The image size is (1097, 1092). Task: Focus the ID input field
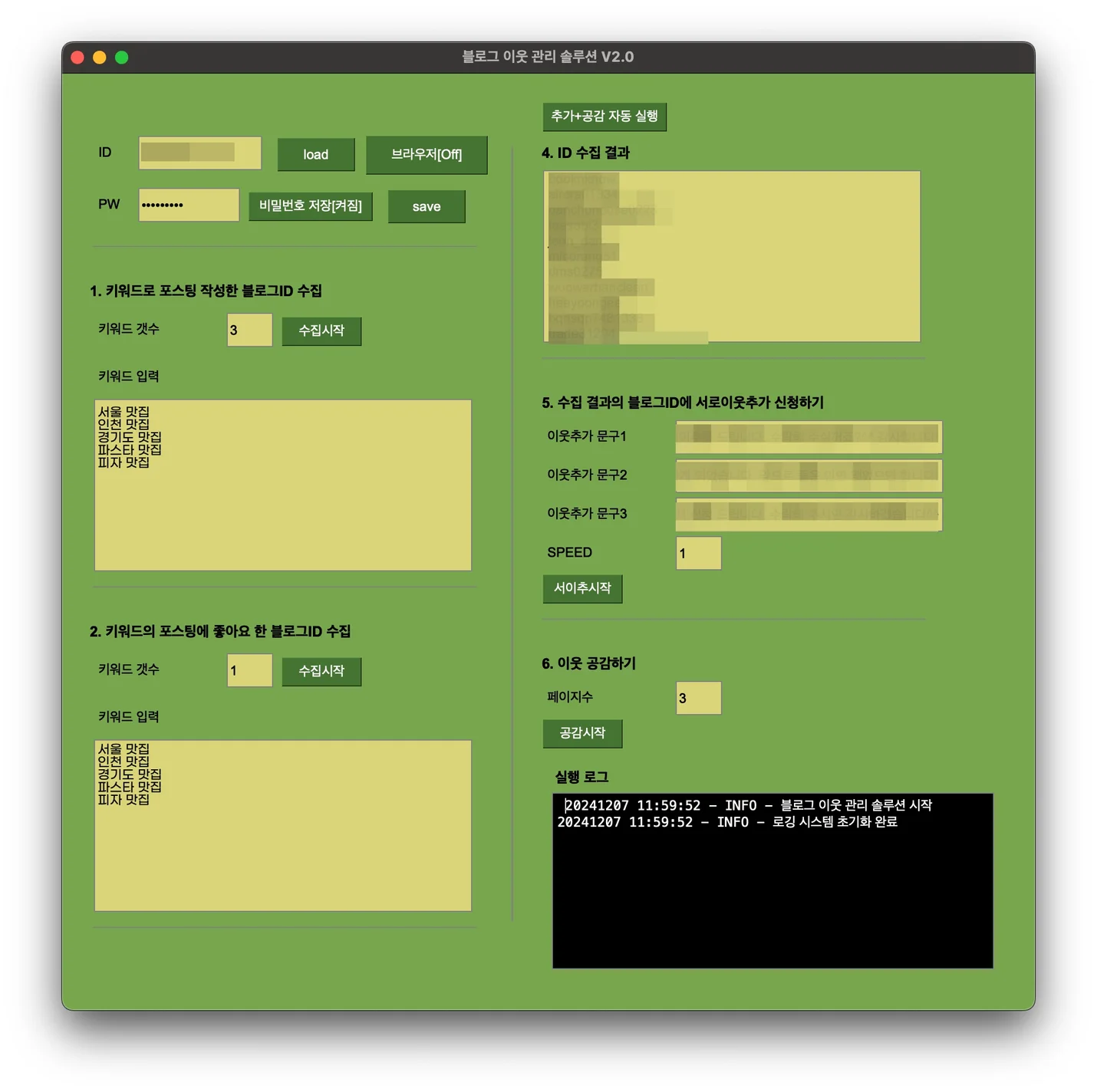pos(199,153)
